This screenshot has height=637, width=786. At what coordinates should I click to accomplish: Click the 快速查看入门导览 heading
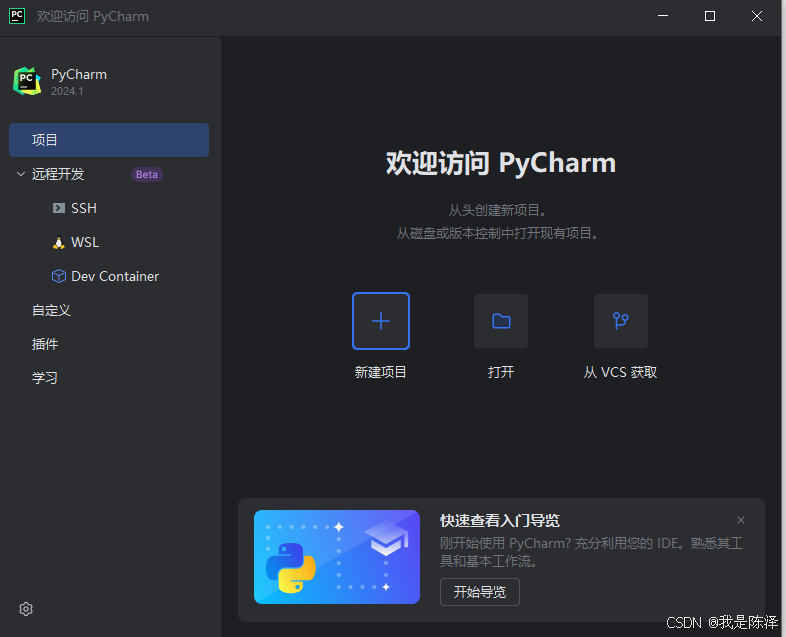tap(500, 521)
